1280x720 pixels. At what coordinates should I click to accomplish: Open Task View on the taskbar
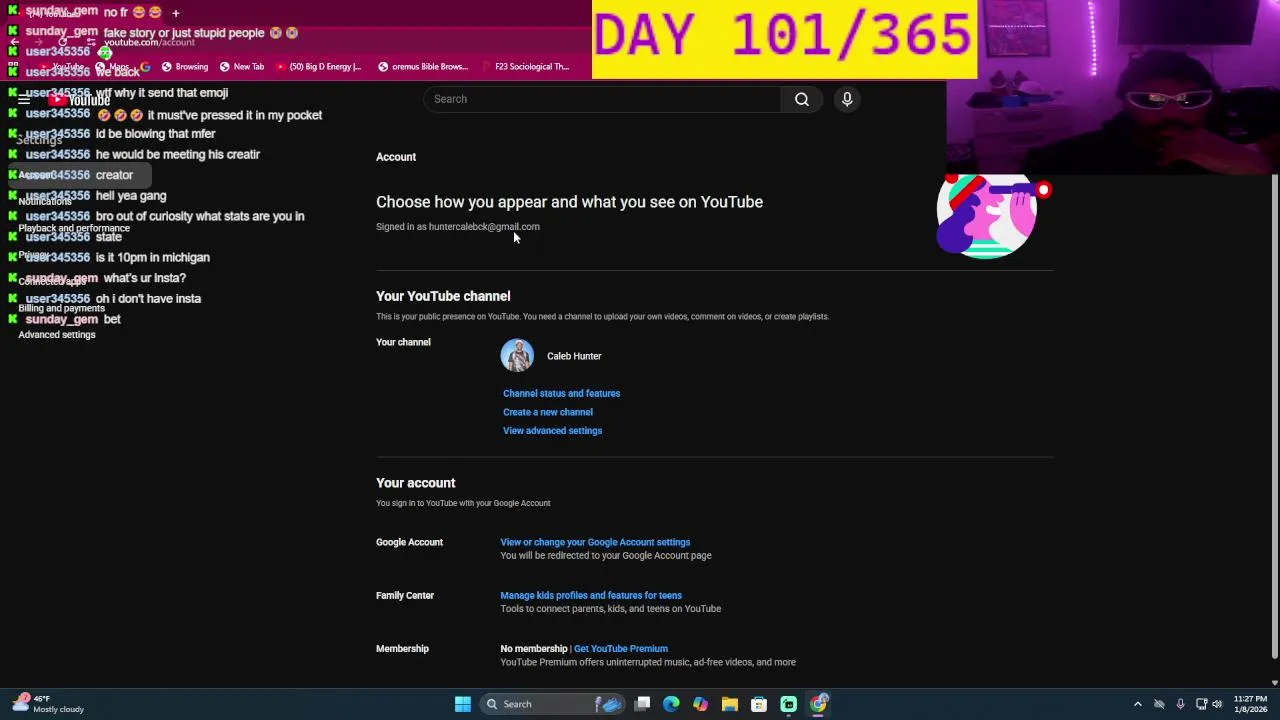pos(642,704)
